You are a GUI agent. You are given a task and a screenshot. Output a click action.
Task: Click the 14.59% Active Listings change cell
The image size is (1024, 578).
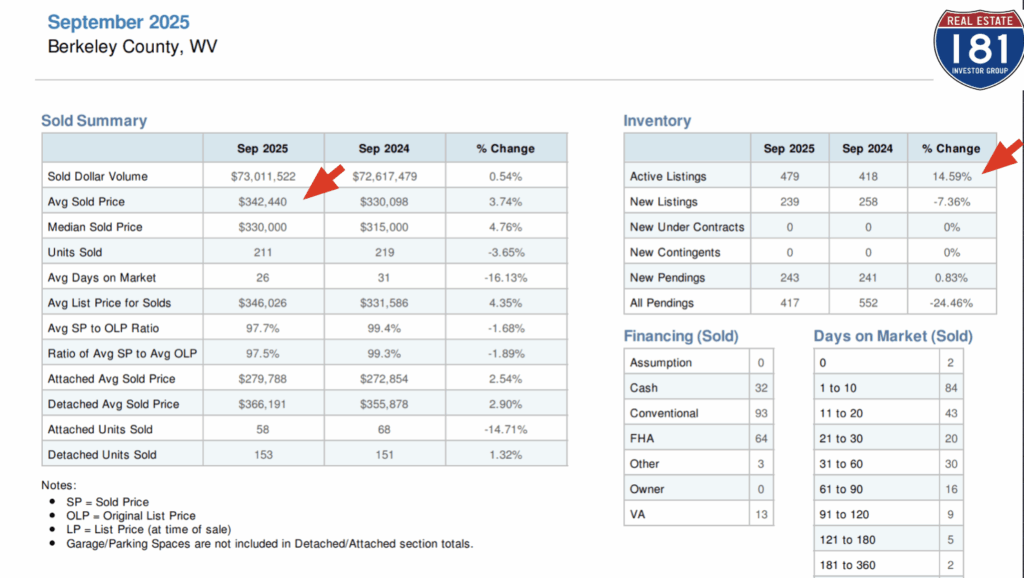click(x=951, y=176)
